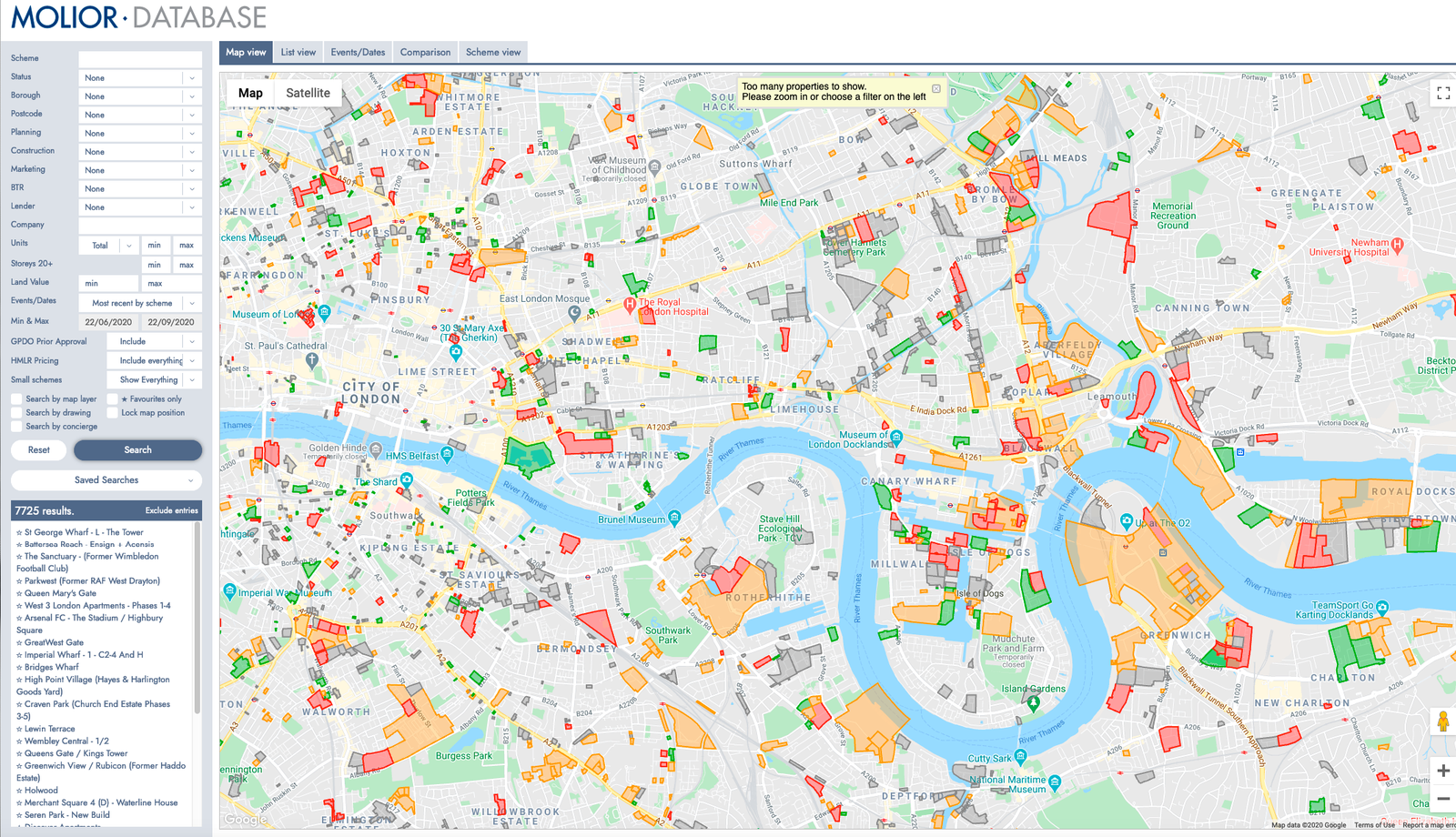This screenshot has width=1456, height=837.
Task: Open the BTR dropdown
Action: pyautogui.click(x=140, y=188)
